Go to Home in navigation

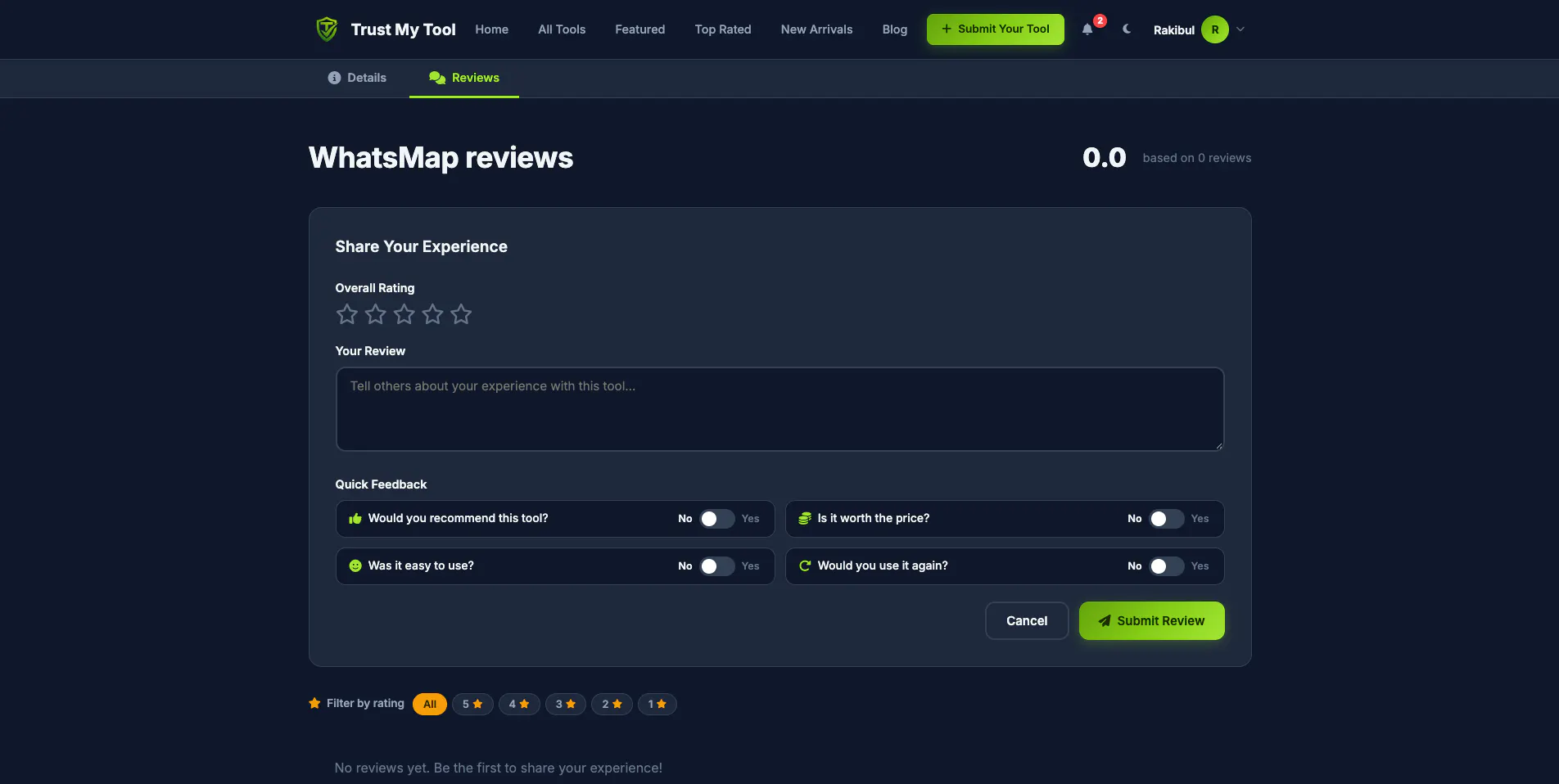(x=492, y=29)
